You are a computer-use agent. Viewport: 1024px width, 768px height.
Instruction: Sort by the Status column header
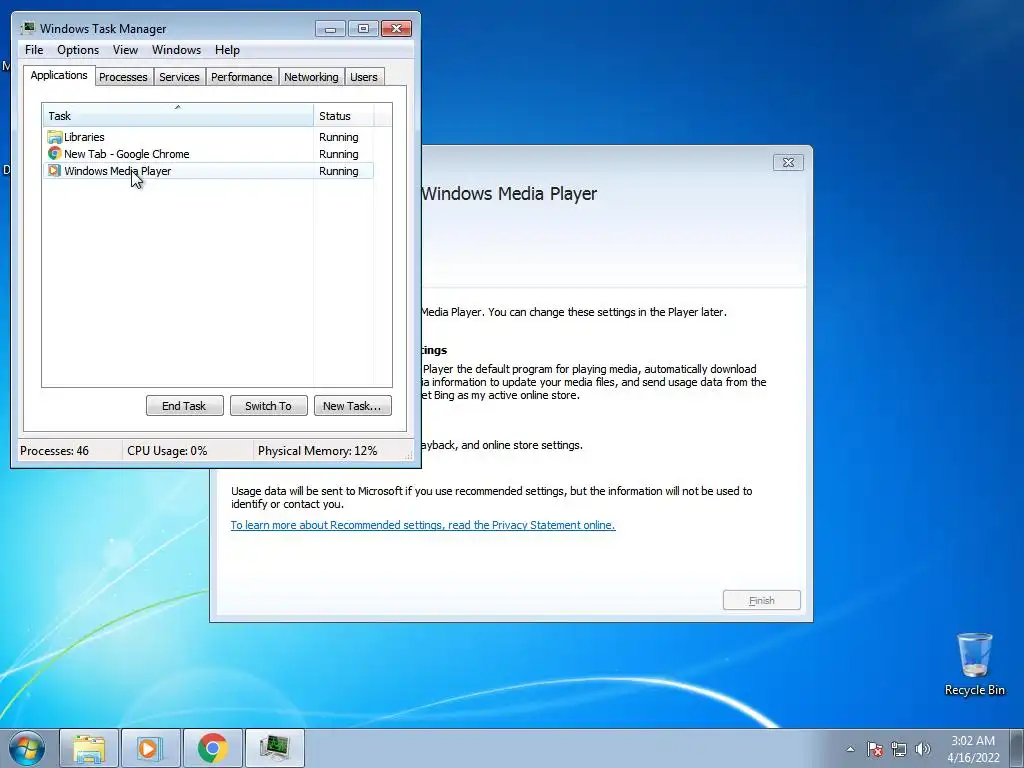coord(344,116)
